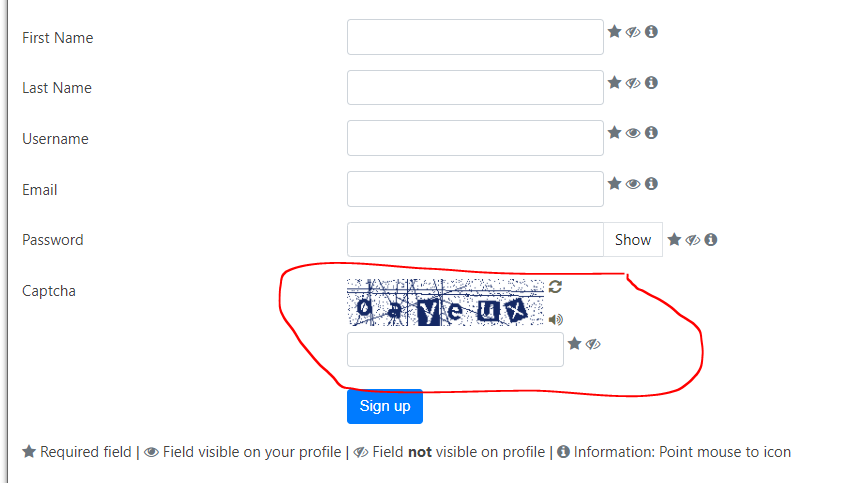Click the Captcha refresh icon
Screen dimensions: 863x483
click(x=555, y=287)
